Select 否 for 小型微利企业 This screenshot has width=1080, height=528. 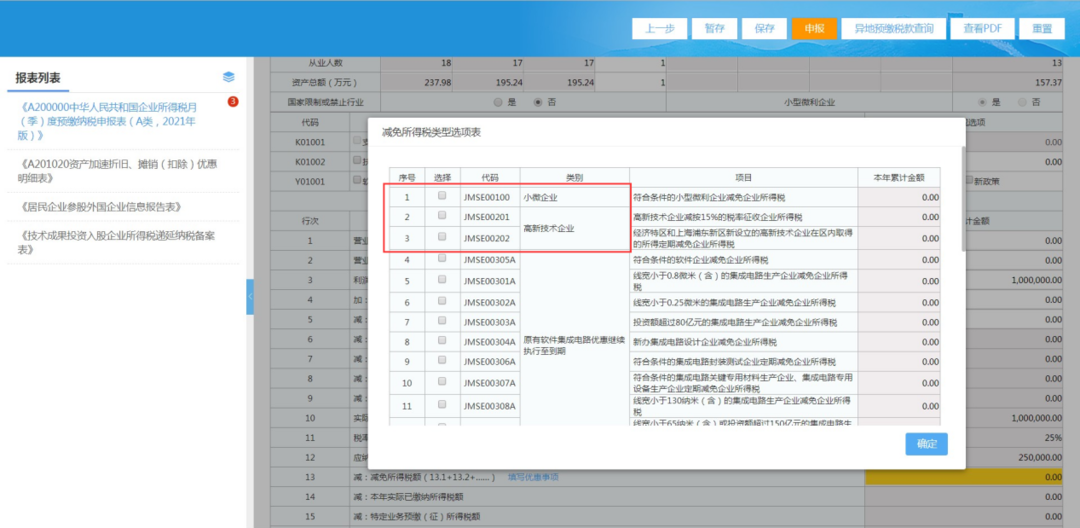pyautogui.click(x=1022, y=103)
